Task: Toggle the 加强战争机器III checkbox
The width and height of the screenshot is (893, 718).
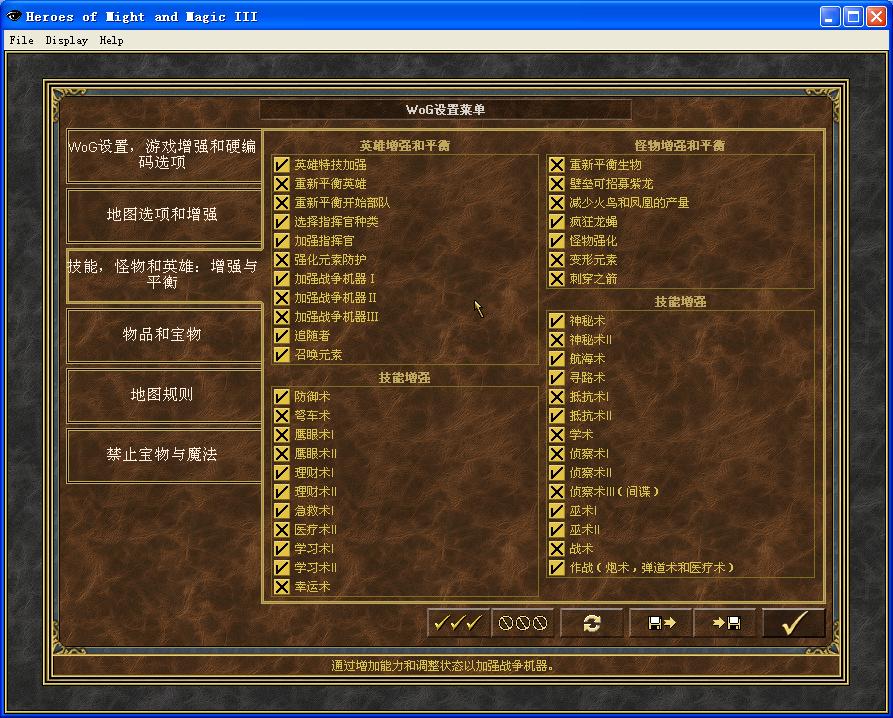Action: click(x=281, y=317)
